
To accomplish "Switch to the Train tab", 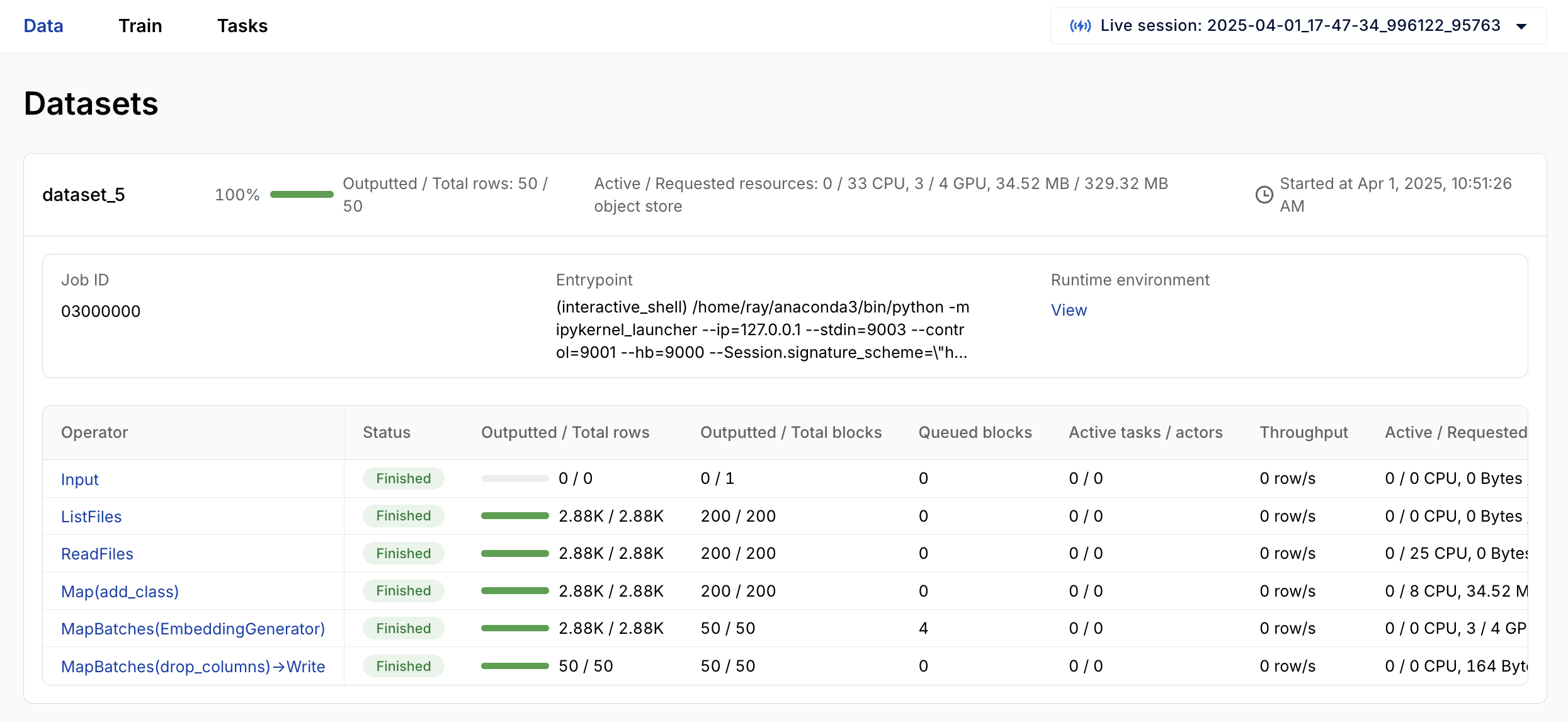I will (x=140, y=26).
